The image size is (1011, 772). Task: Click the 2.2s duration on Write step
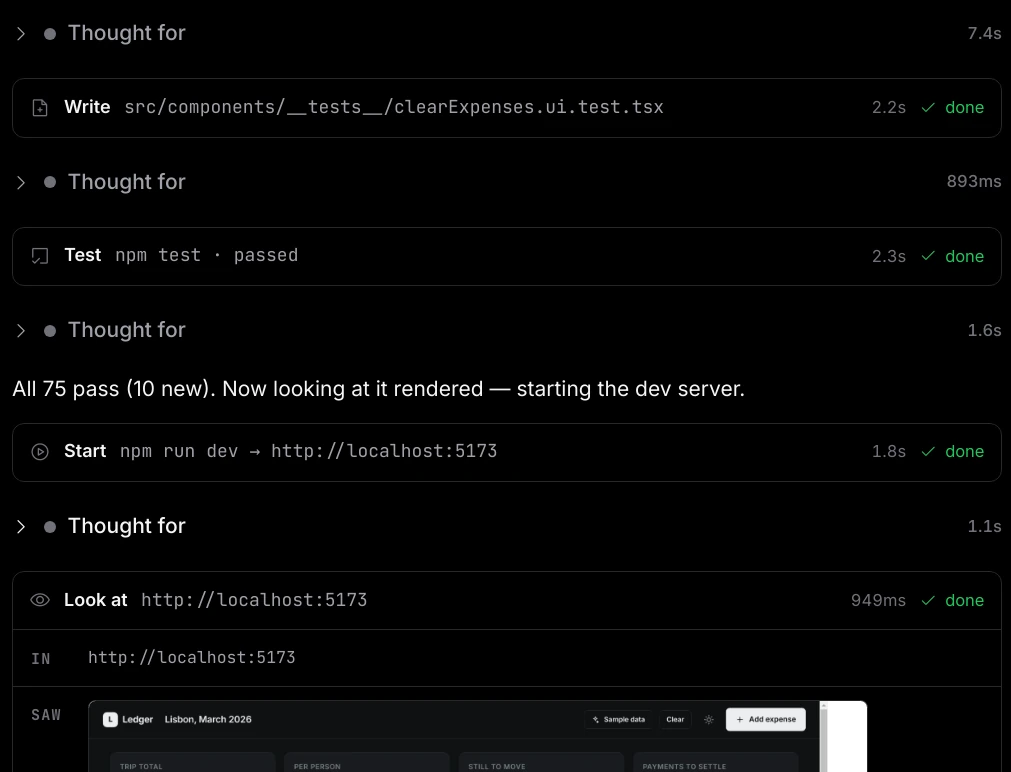coord(888,108)
